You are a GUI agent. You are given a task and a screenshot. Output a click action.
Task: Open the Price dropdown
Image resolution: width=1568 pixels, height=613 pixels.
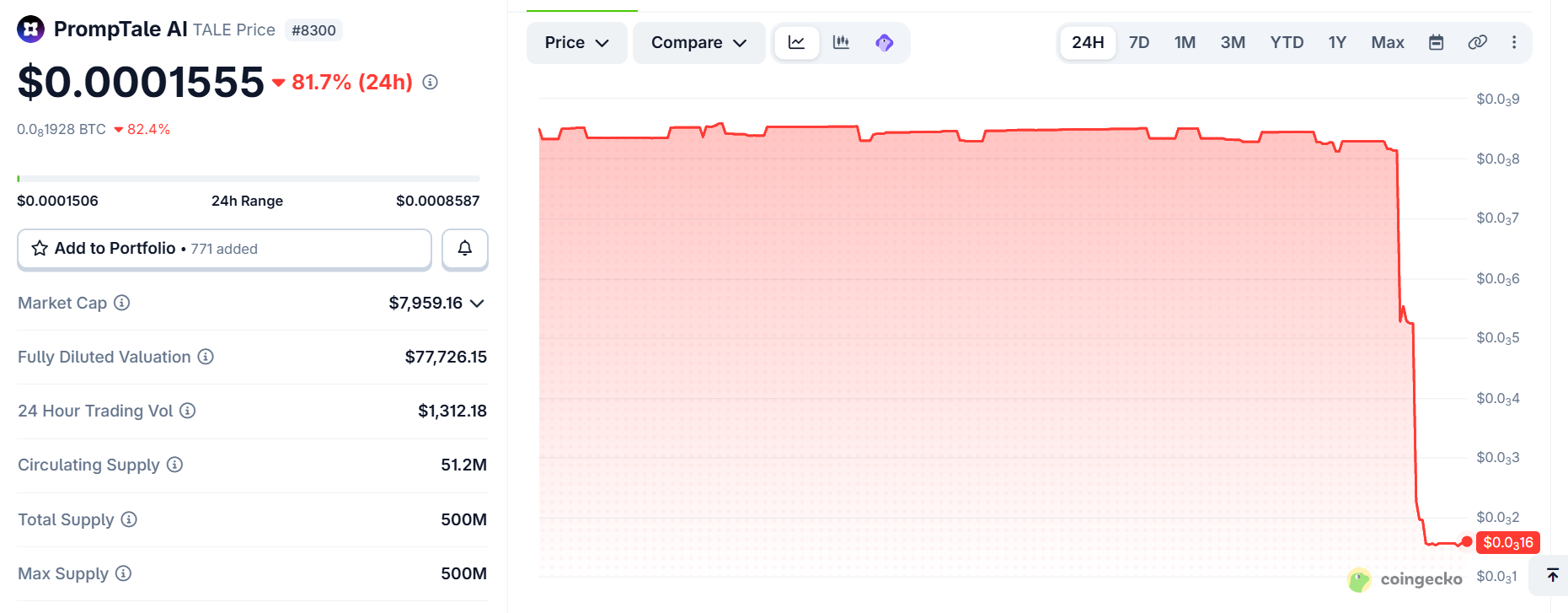click(x=577, y=42)
